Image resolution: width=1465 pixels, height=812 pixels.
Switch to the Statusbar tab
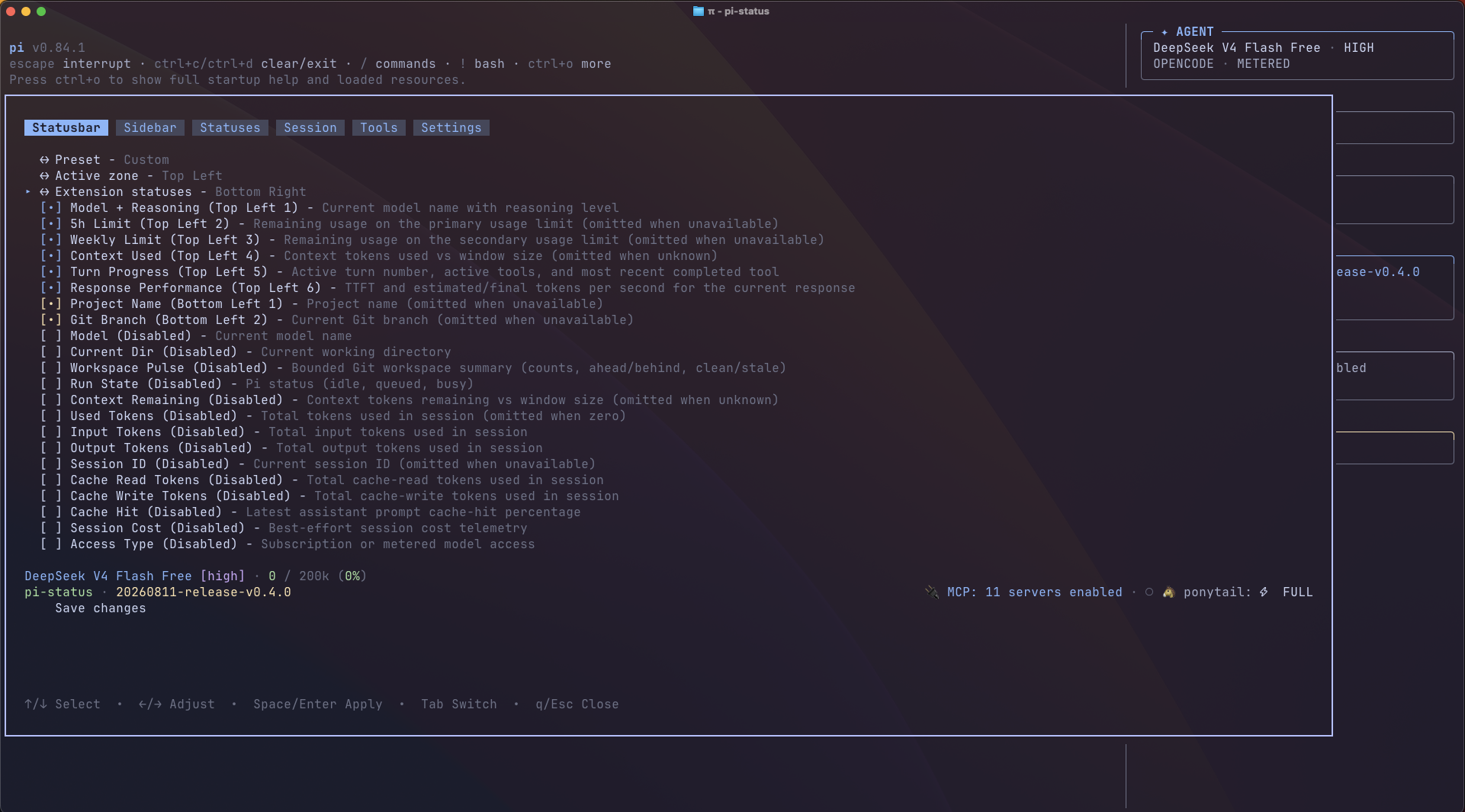66,128
